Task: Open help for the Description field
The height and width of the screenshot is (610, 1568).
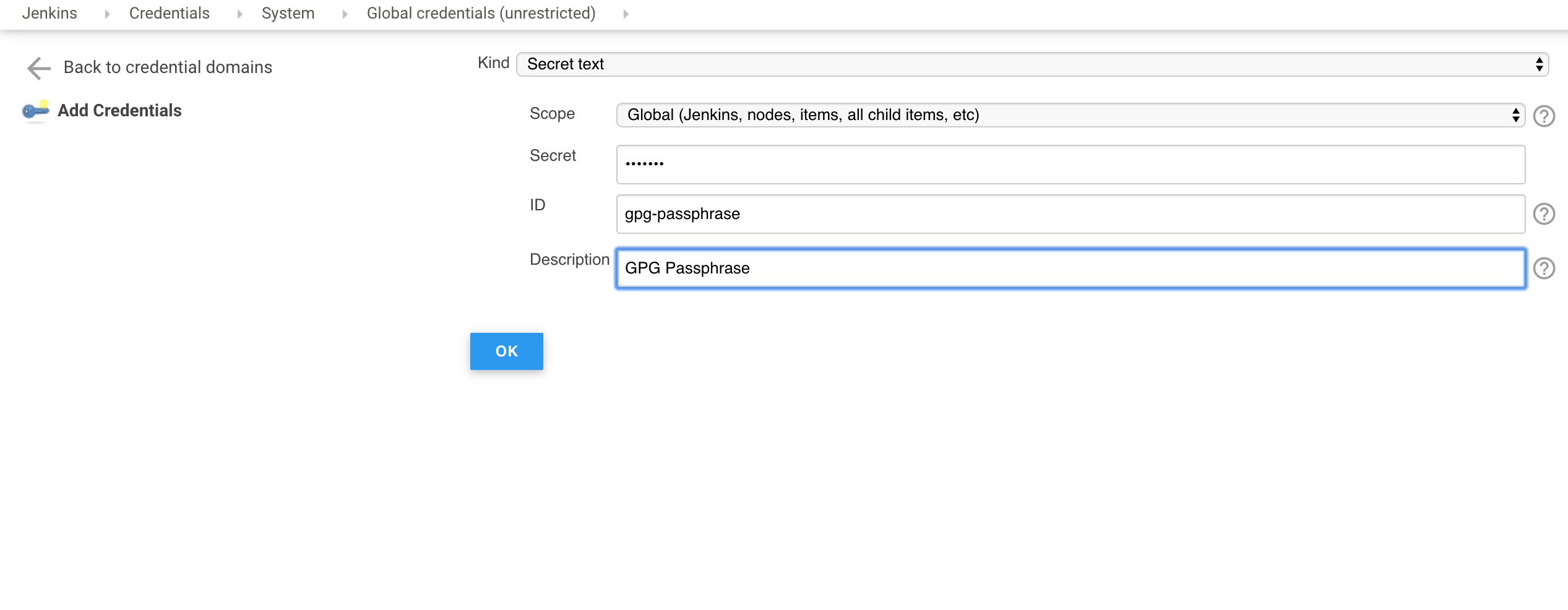Action: 1543,268
